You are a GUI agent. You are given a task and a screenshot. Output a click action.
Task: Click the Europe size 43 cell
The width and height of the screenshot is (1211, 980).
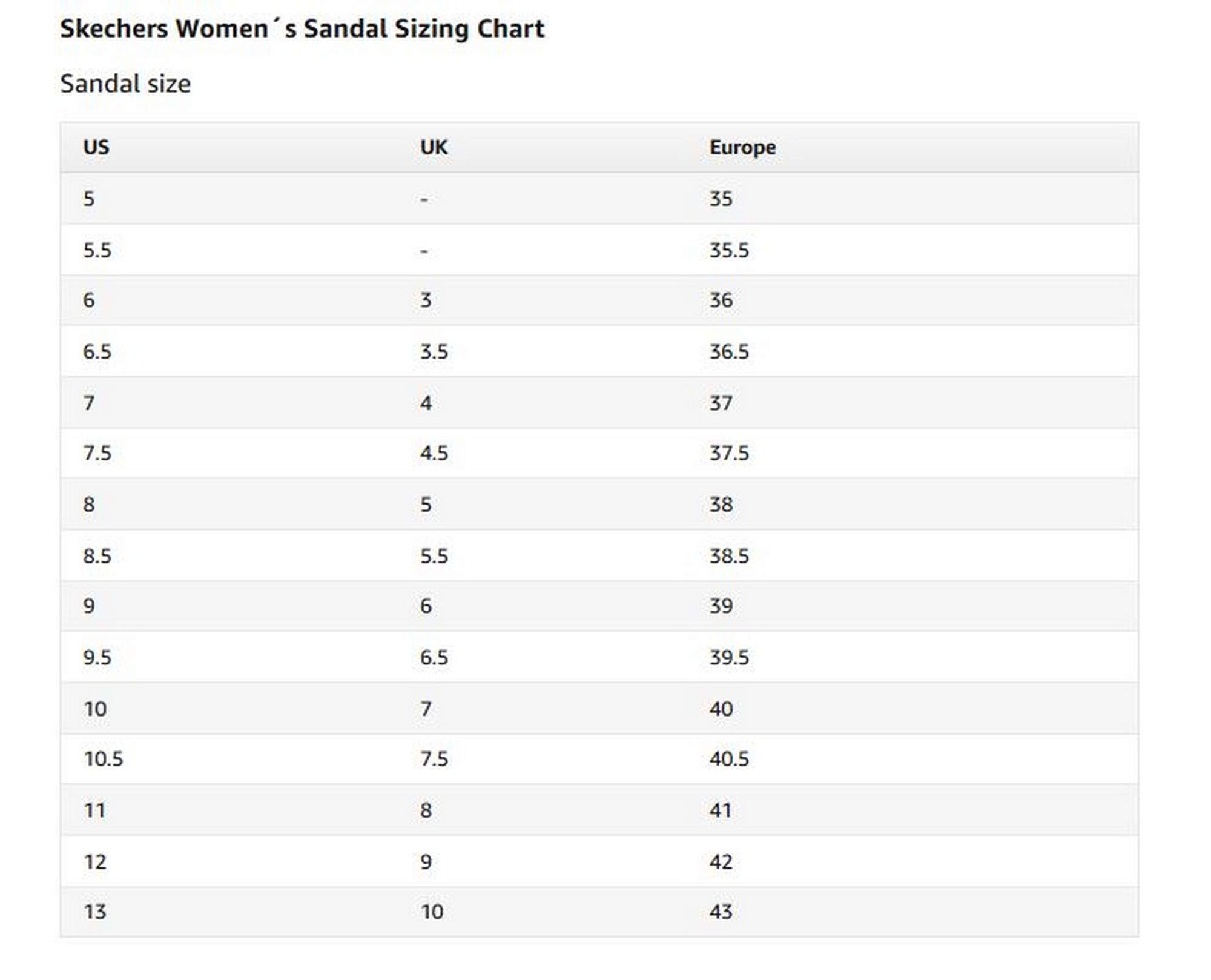point(721,912)
